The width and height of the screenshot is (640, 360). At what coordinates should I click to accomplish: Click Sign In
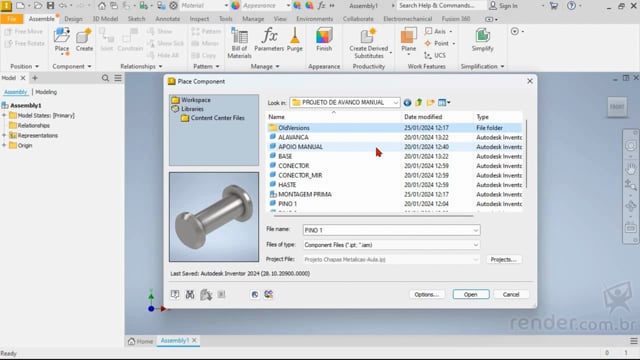[504, 6]
